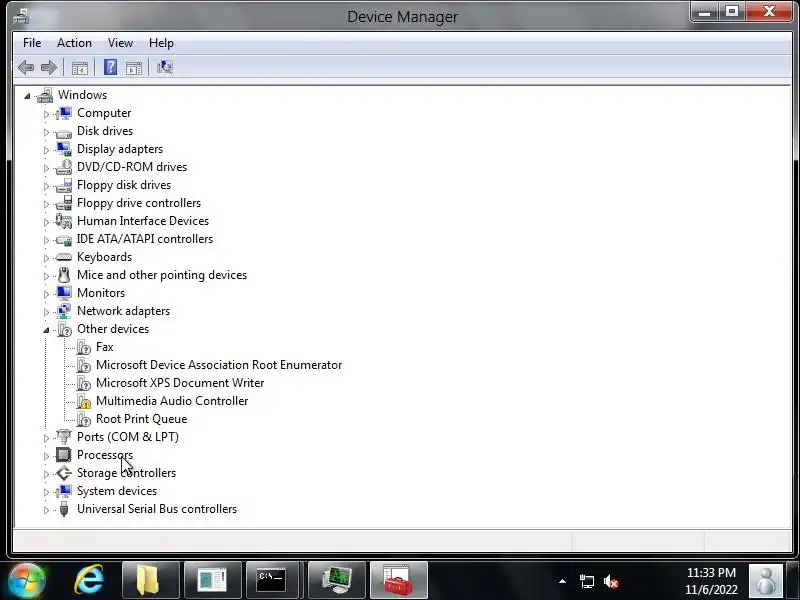
Task: Expand the Computer node
Action: pyautogui.click(x=46, y=114)
